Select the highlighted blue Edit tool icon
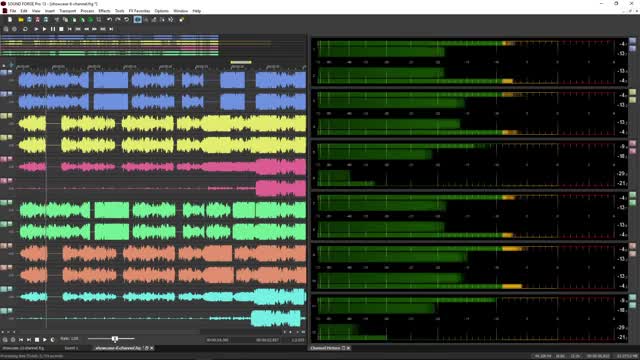The image size is (640, 360). (138, 20)
